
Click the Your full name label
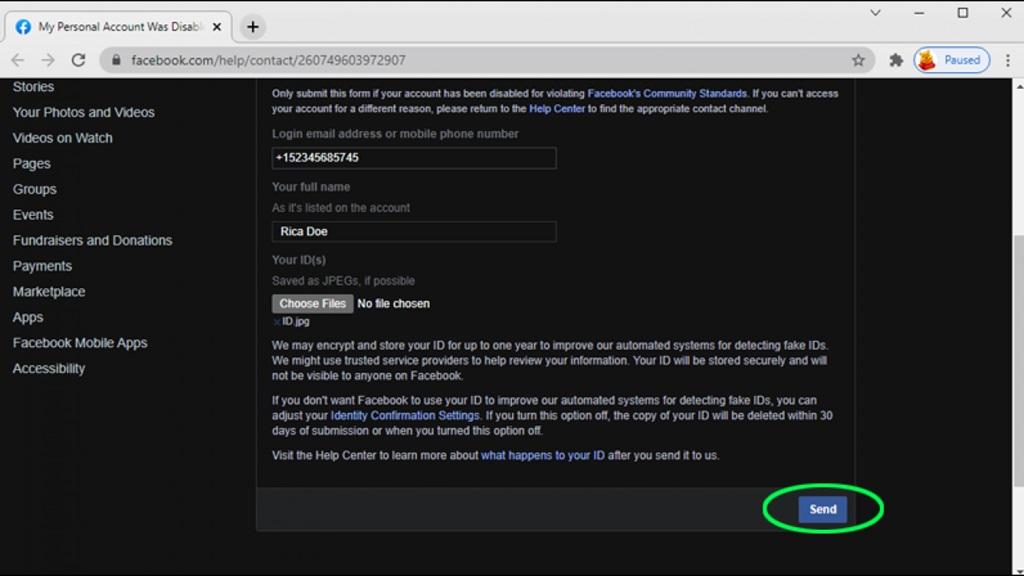pyautogui.click(x=311, y=187)
